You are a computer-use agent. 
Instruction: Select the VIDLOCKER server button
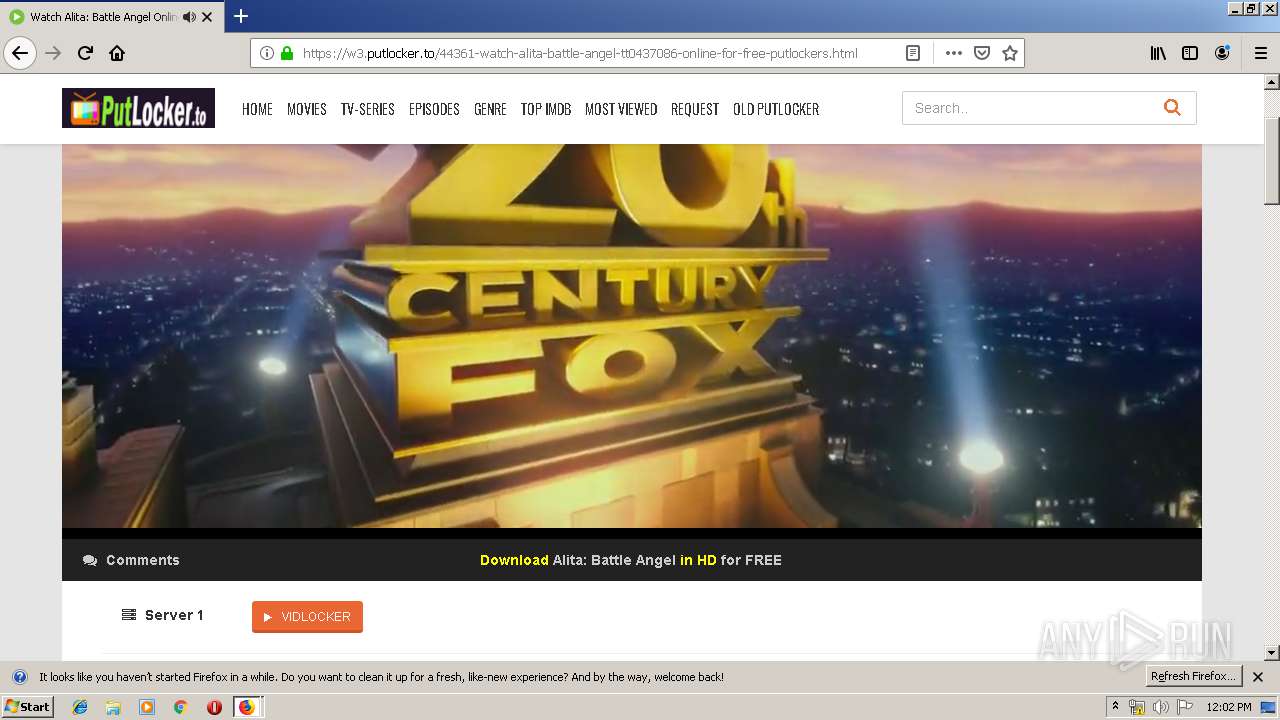pyautogui.click(x=307, y=617)
